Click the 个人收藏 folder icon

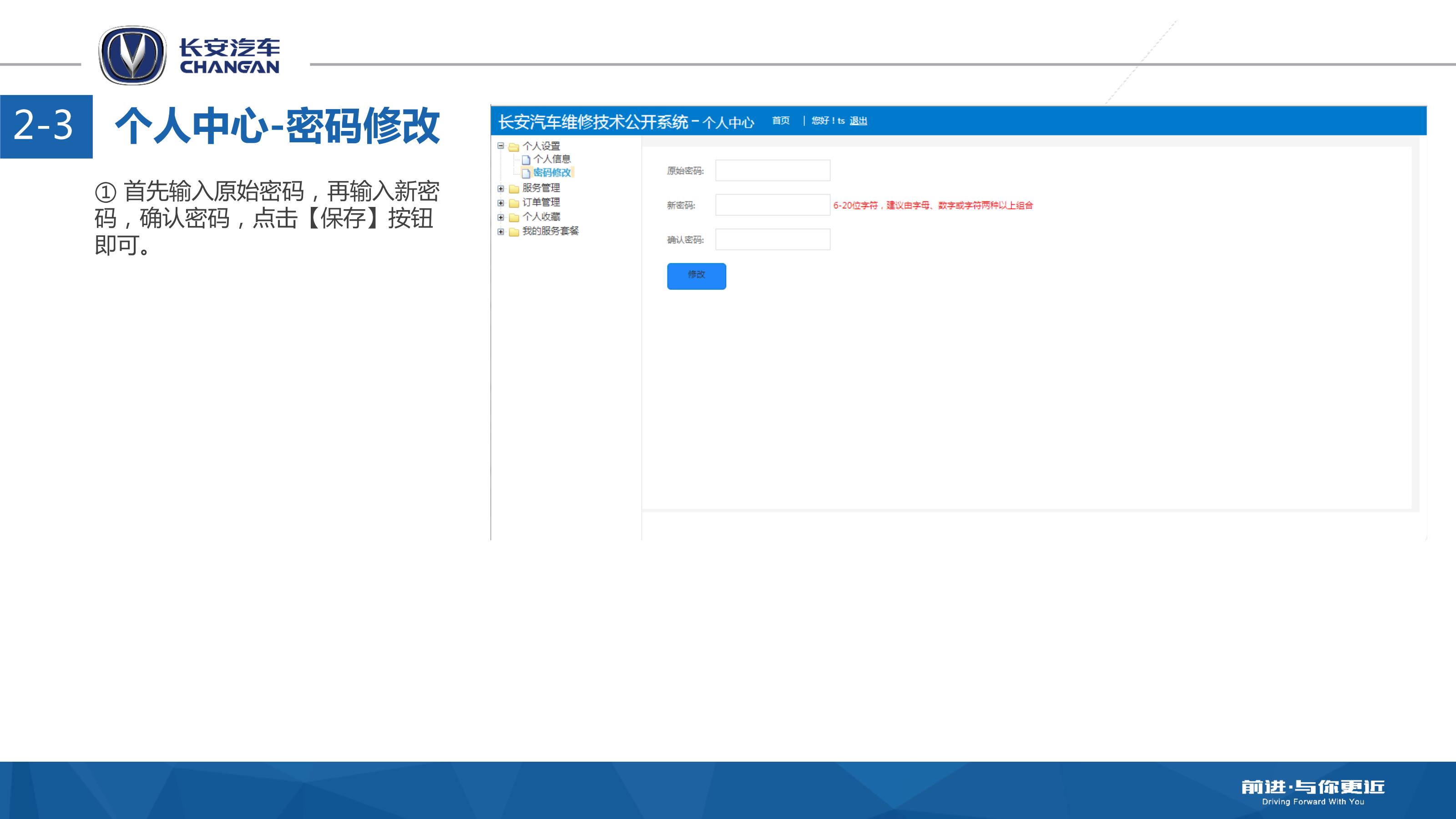[x=513, y=217]
